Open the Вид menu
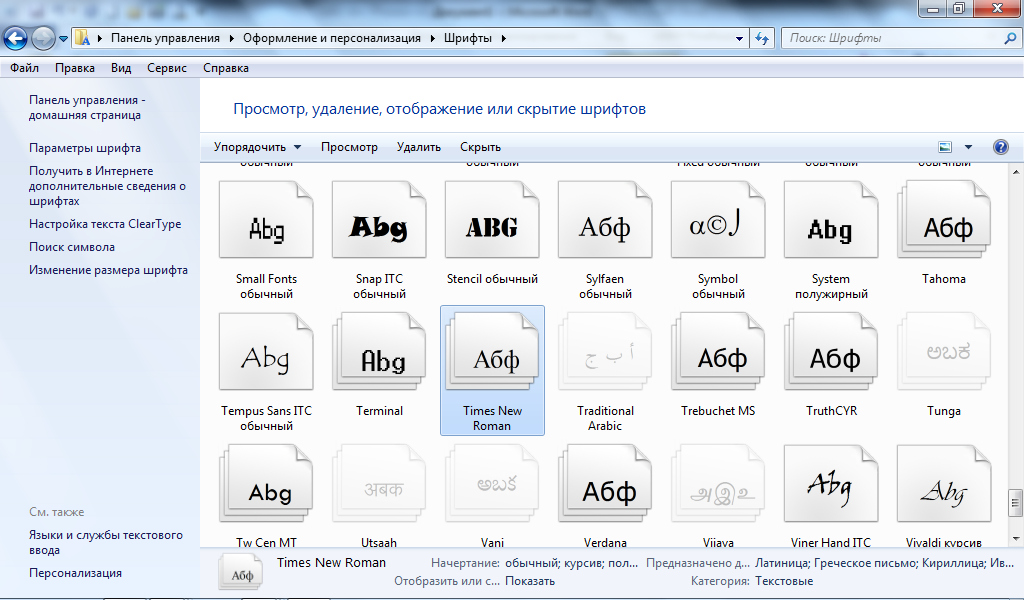This screenshot has height=600, width=1024. point(121,68)
